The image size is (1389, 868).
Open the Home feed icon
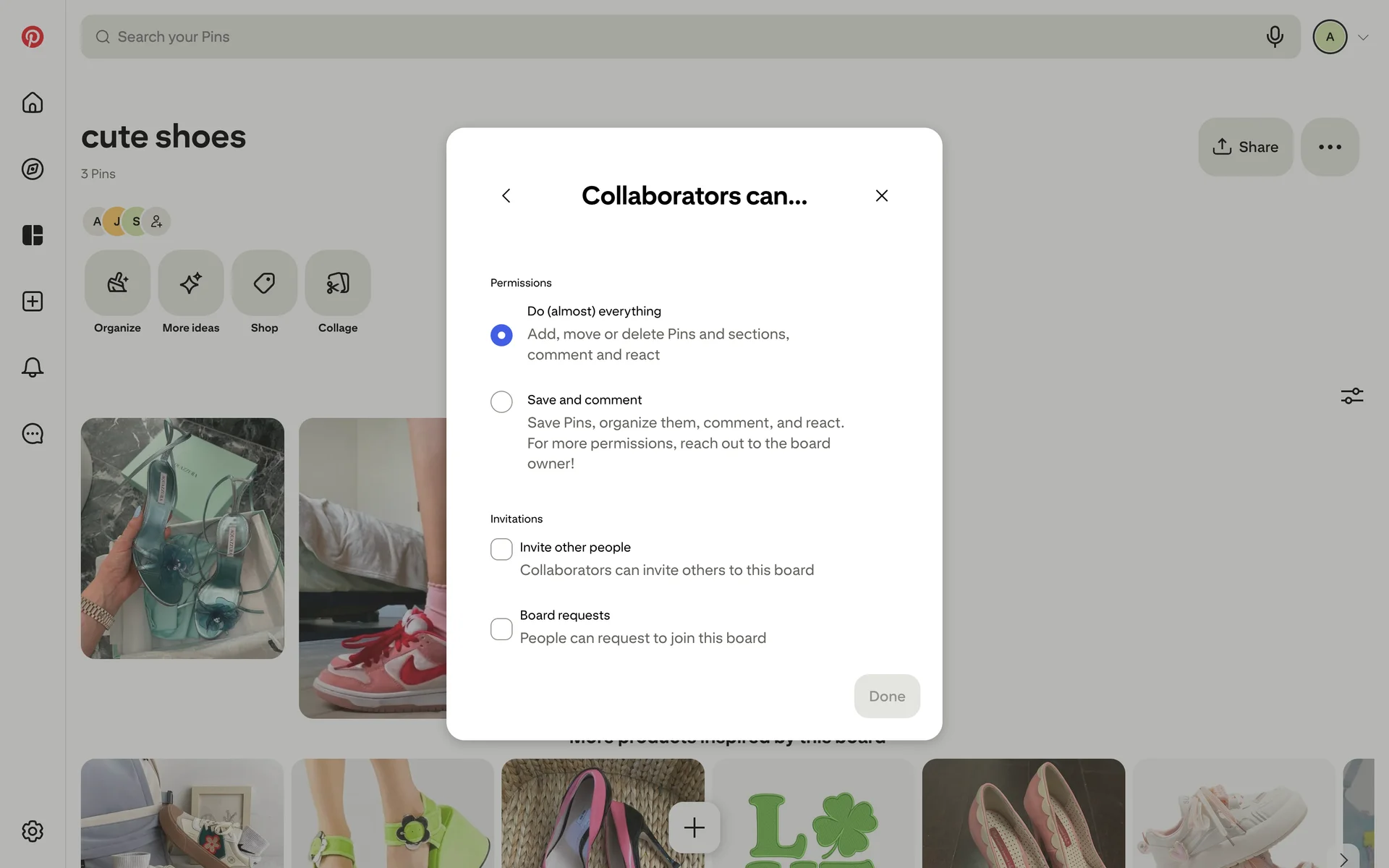pos(33,103)
